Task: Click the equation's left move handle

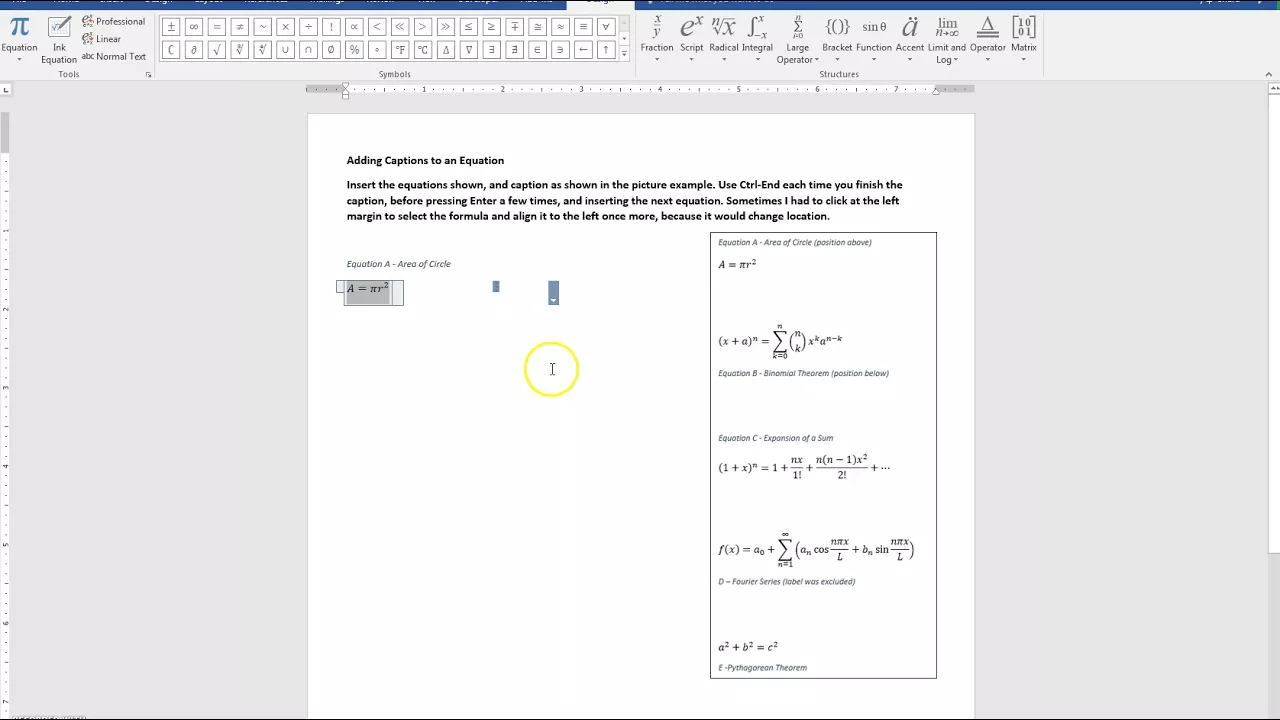Action: click(x=340, y=287)
